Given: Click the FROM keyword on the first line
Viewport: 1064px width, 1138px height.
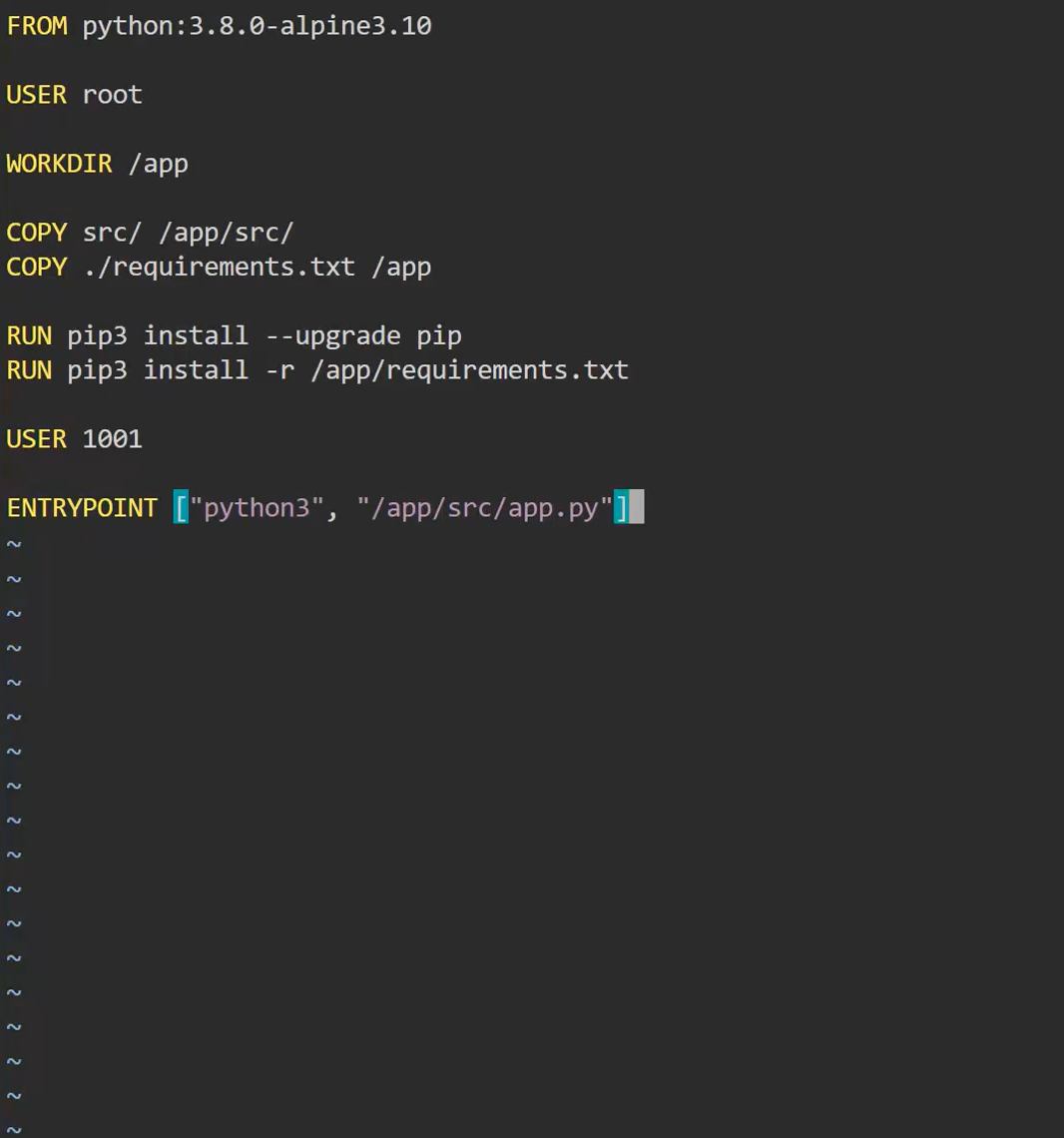Looking at the screenshot, I should coord(37,26).
